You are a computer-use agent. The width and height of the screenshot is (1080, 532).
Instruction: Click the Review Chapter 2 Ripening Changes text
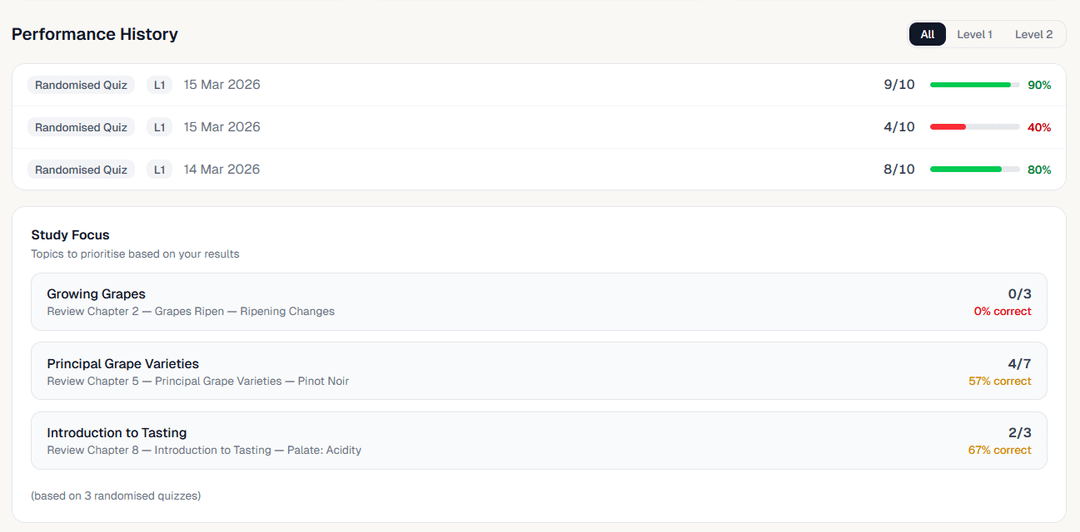coord(190,311)
